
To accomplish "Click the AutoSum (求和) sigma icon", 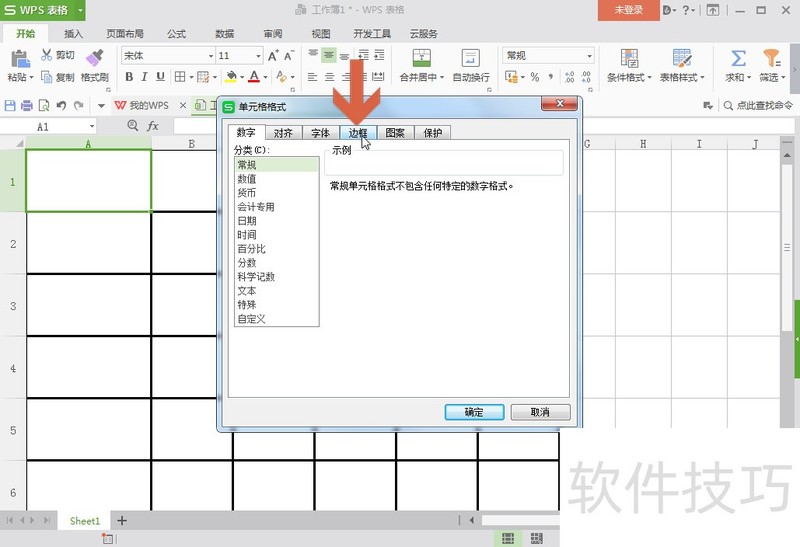I will (x=738, y=58).
